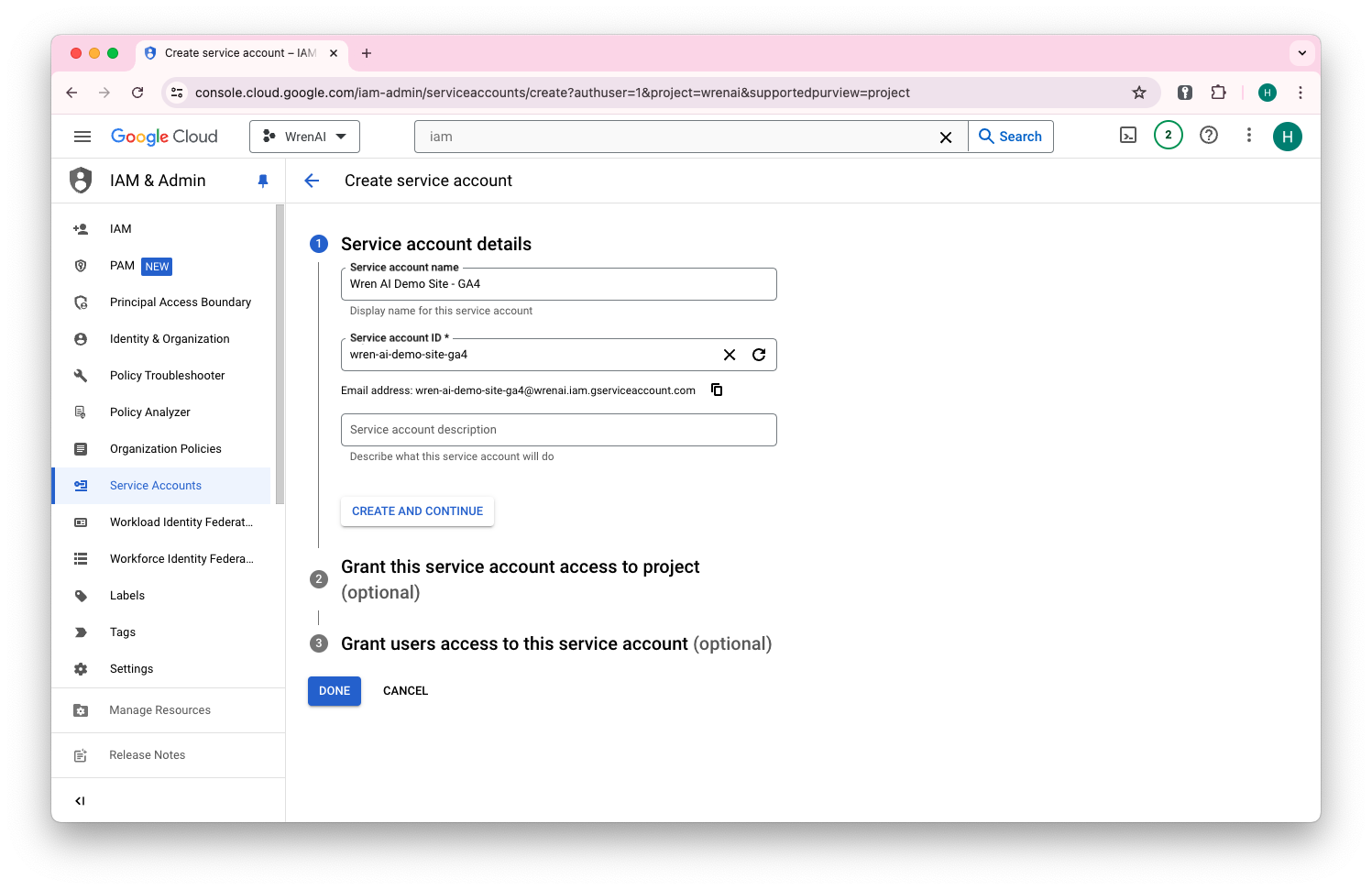
Task: Pin the IAM & Admin product
Action: pos(263,181)
